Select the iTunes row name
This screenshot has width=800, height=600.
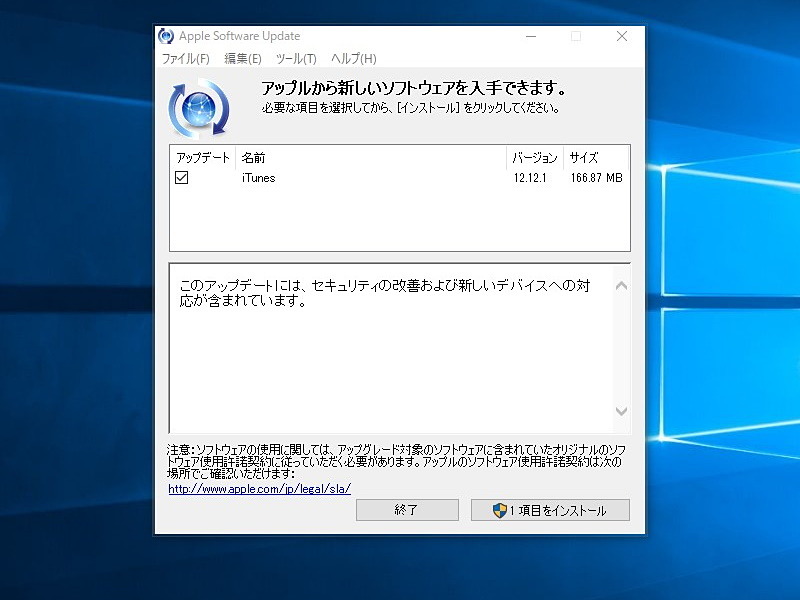tap(259, 178)
